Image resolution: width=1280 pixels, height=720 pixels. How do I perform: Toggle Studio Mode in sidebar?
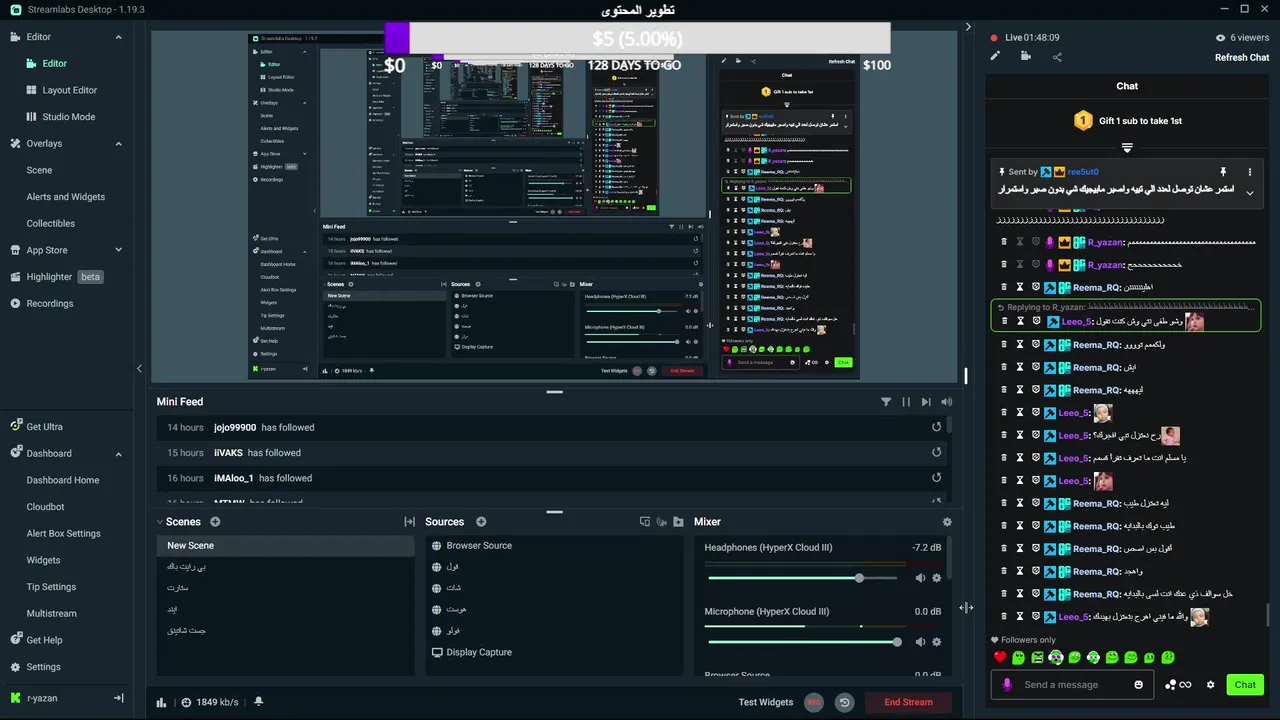(68, 117)
